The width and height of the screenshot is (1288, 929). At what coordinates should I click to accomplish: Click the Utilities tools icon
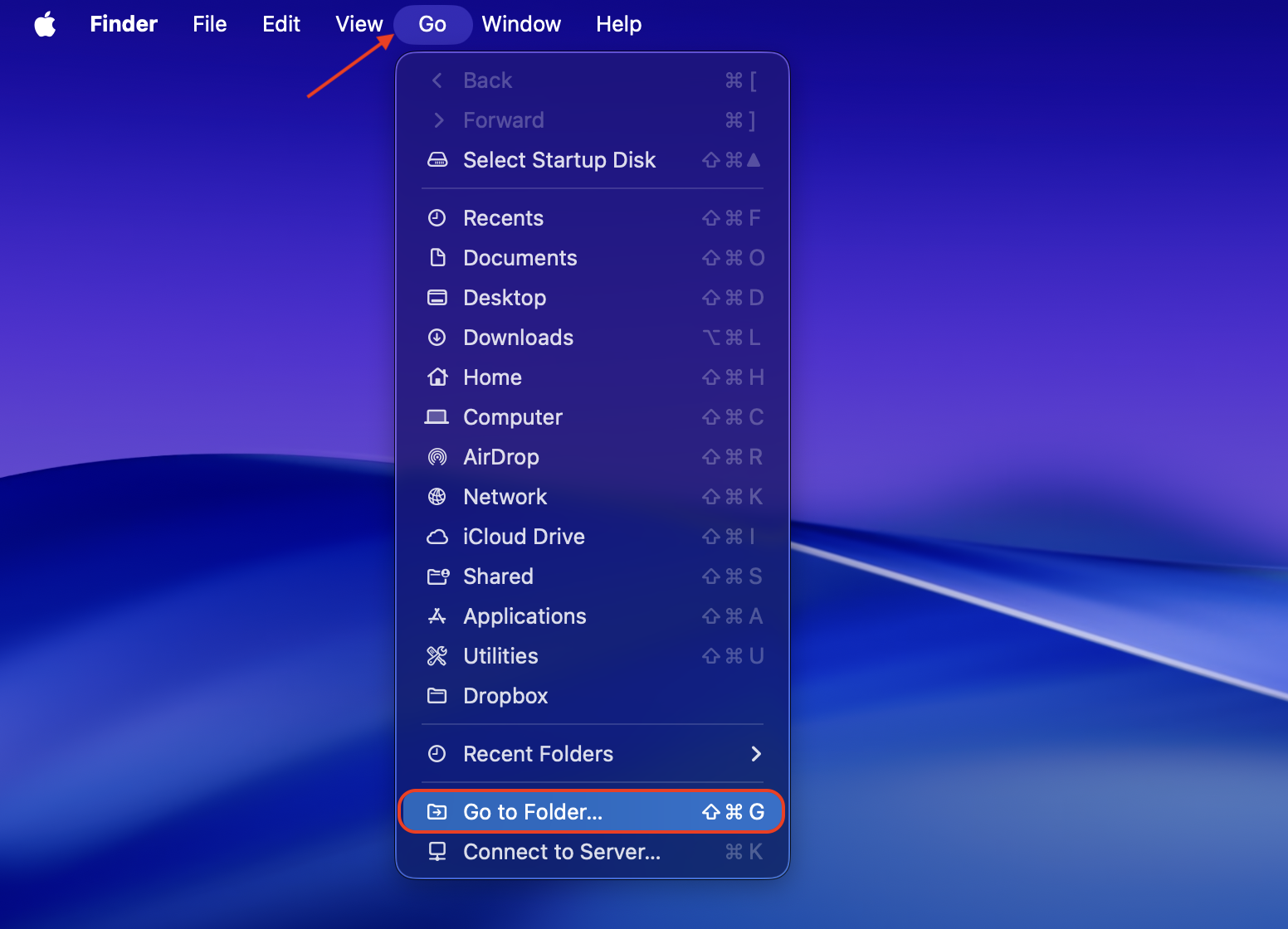click(437, 655)
